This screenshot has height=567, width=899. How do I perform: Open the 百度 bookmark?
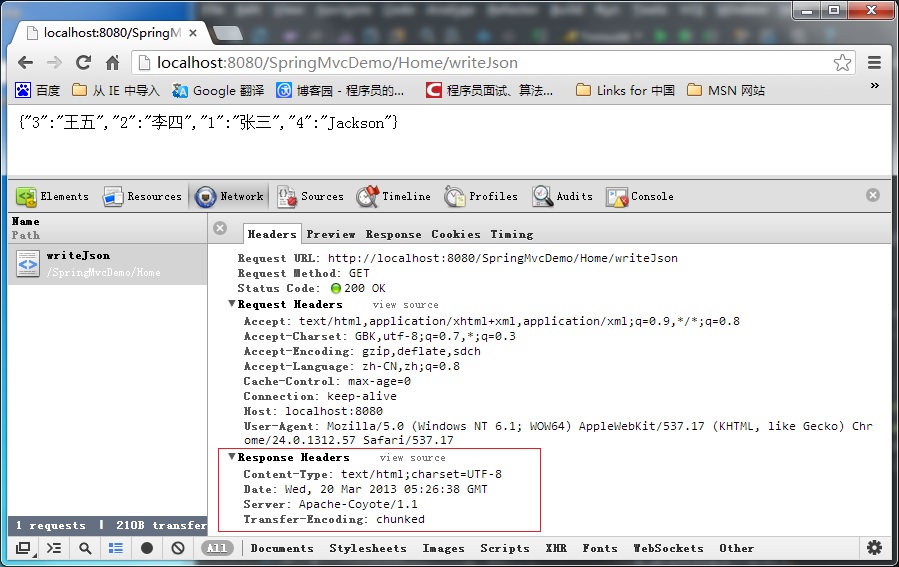pyautogui.click(x=37, y=91)
